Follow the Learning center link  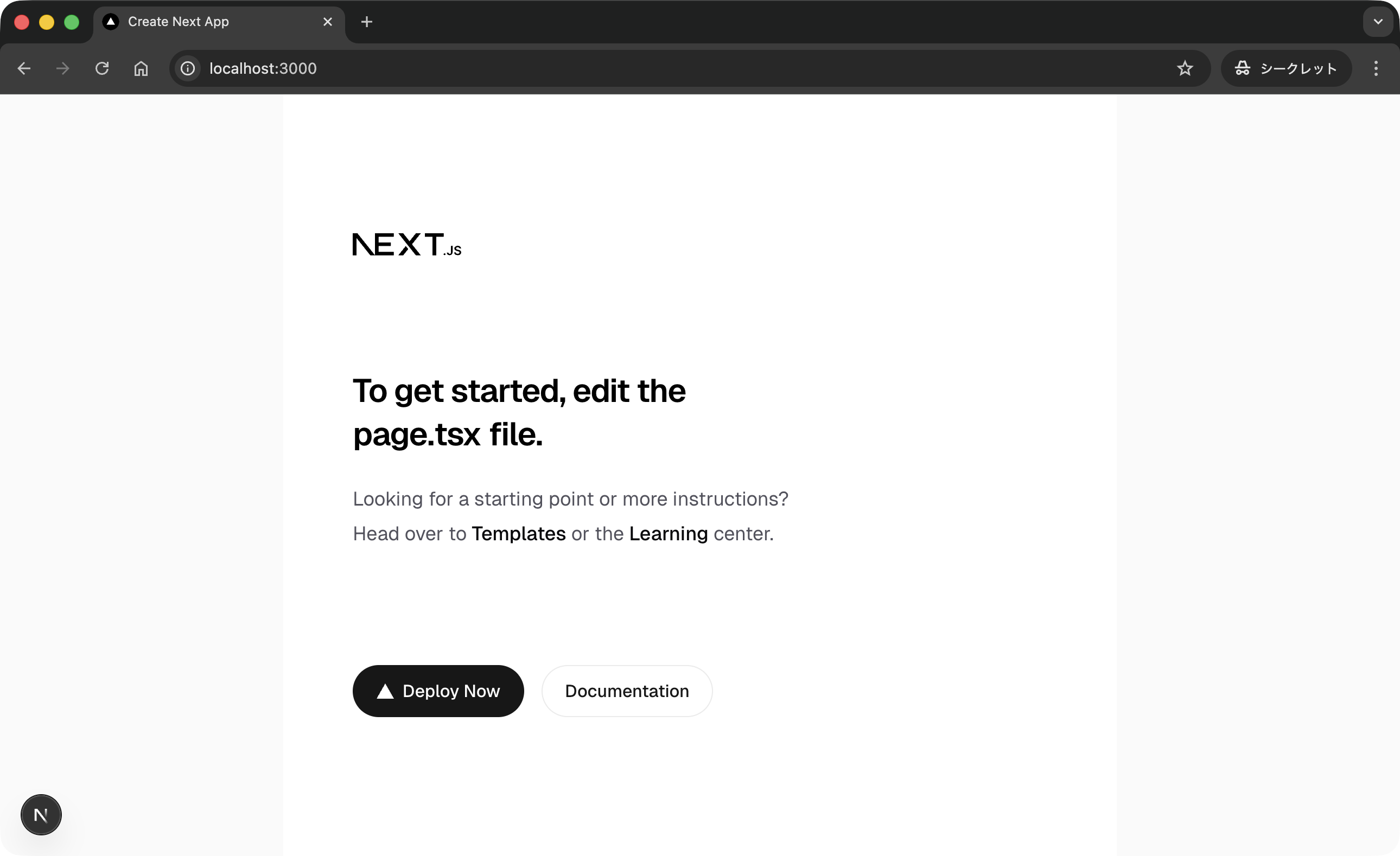pos(668,534)
